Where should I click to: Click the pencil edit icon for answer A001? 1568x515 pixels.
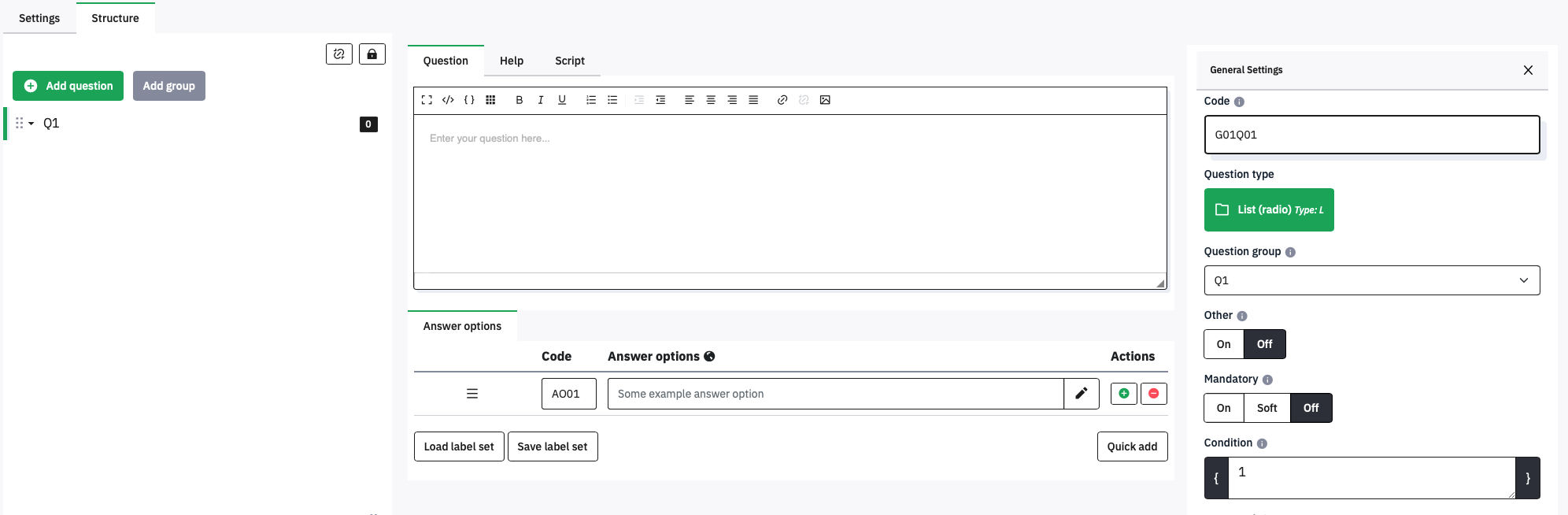[x=1081, y=394]
